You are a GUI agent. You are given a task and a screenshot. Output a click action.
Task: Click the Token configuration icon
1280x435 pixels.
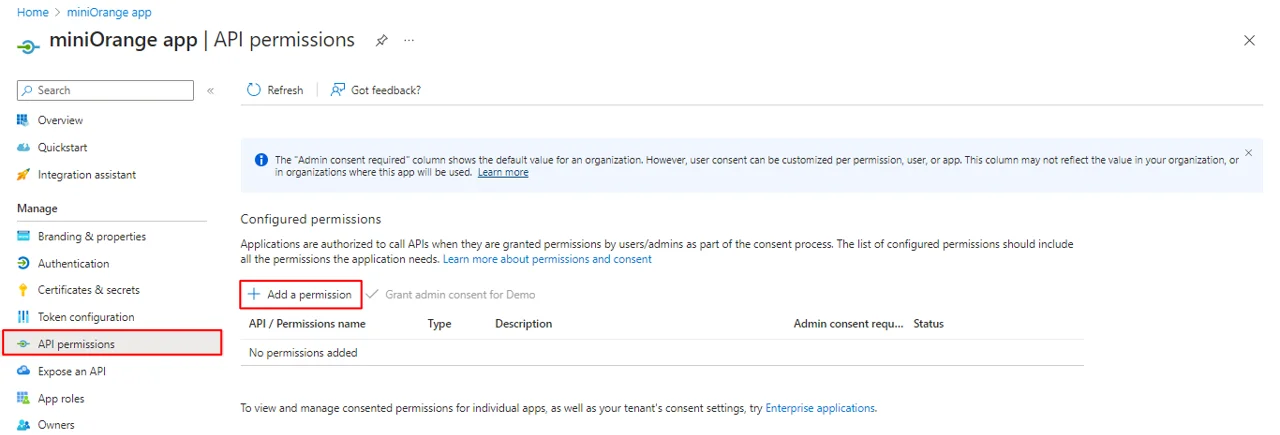tap(24, 317)
